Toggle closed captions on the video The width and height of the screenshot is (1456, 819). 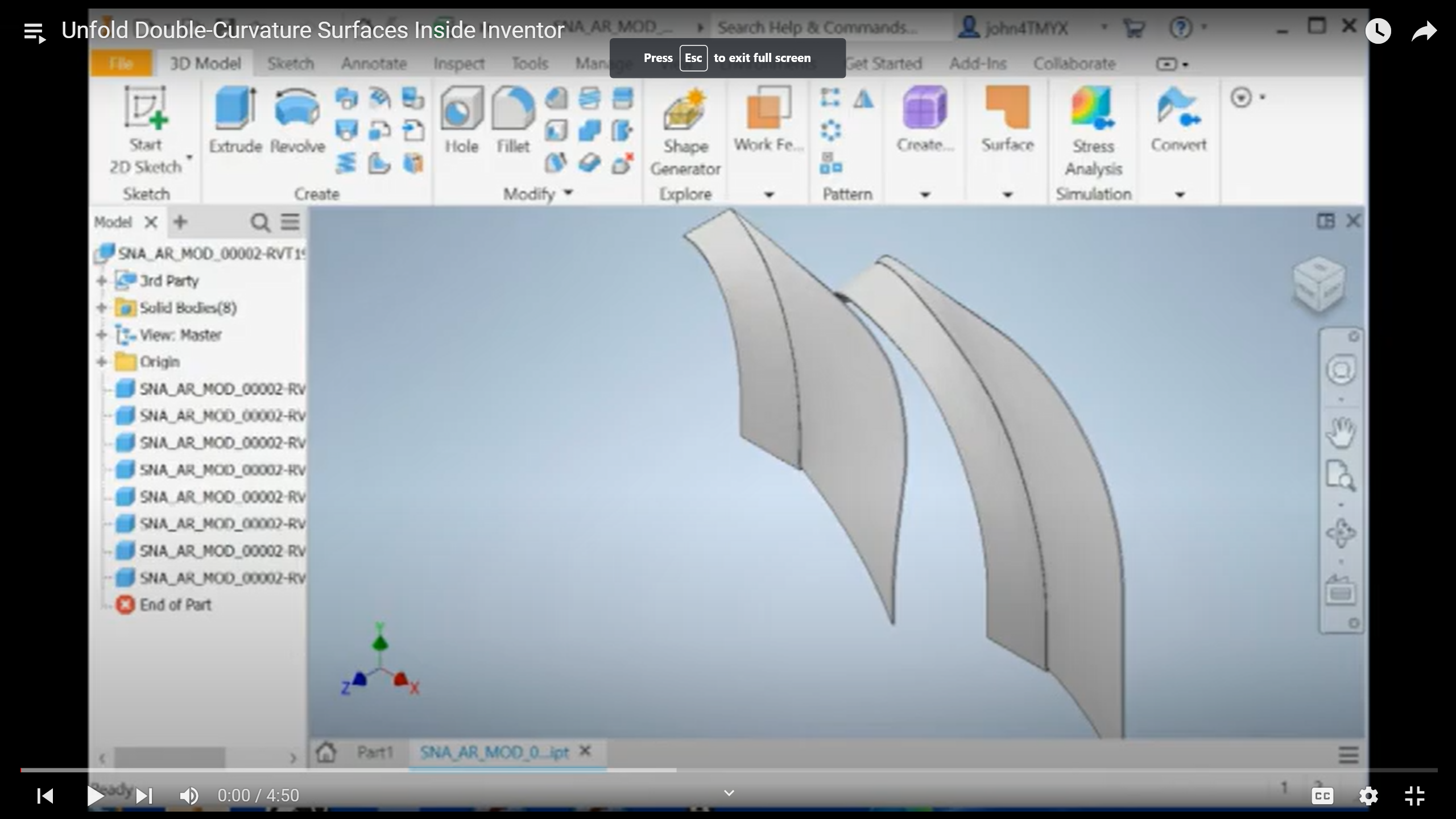[x=1322, y=796]
